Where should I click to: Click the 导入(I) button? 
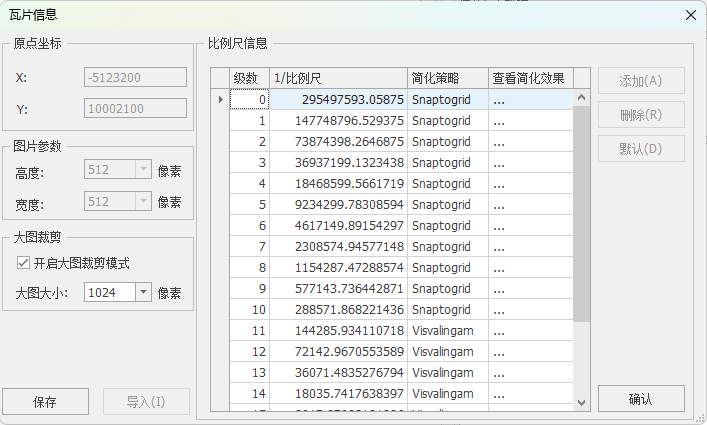click(146, 402)
